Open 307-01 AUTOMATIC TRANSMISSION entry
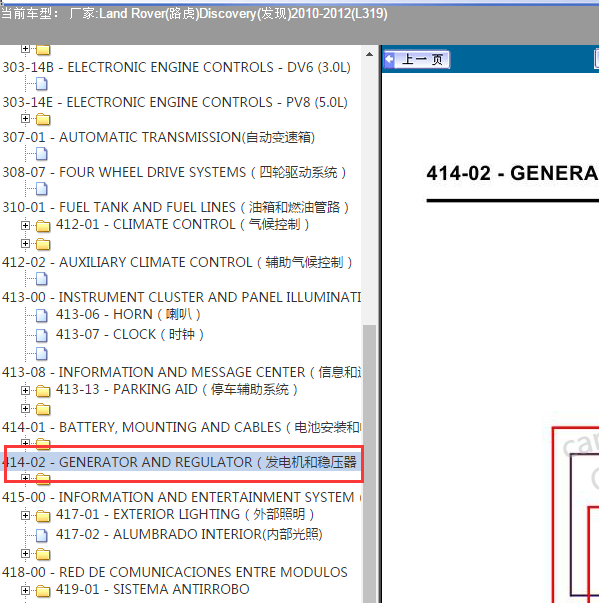 point(158,137)
